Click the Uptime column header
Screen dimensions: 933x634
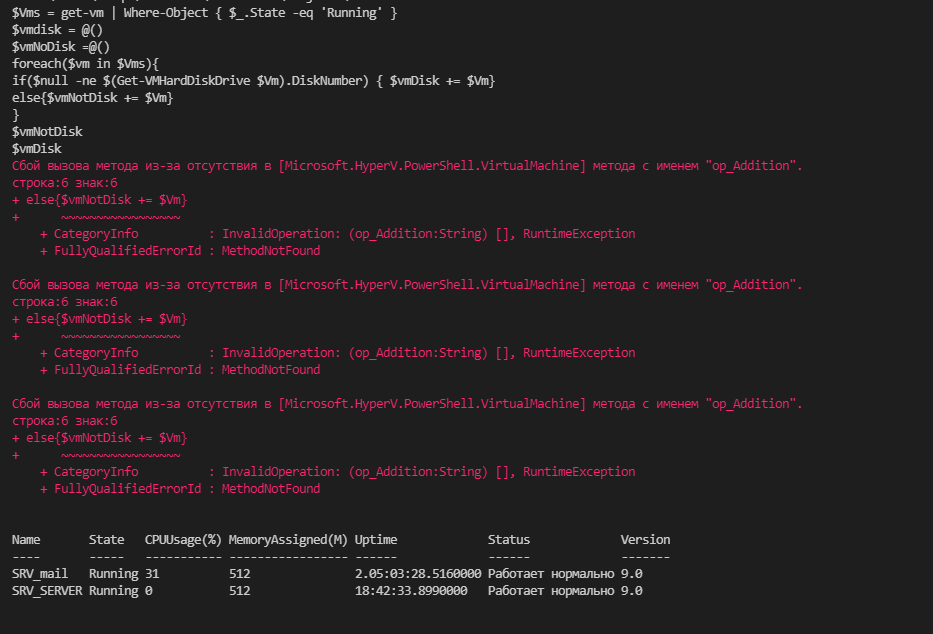tap(376, 540)
